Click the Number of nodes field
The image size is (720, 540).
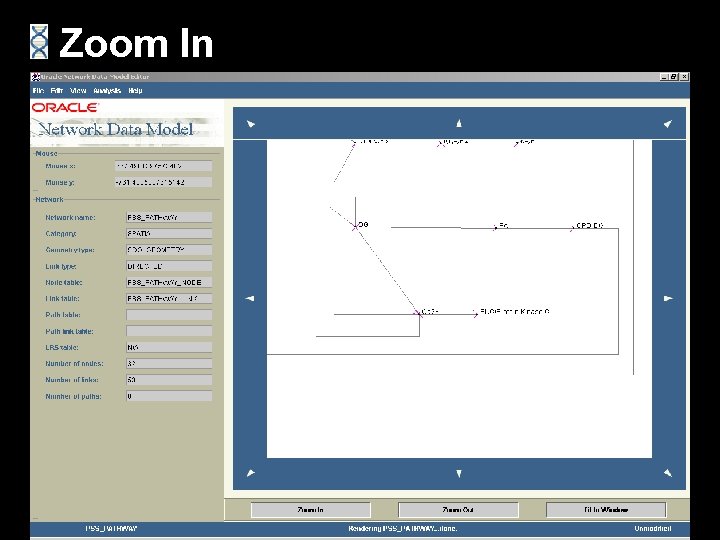pyautogui.click(x=169, y=364)
